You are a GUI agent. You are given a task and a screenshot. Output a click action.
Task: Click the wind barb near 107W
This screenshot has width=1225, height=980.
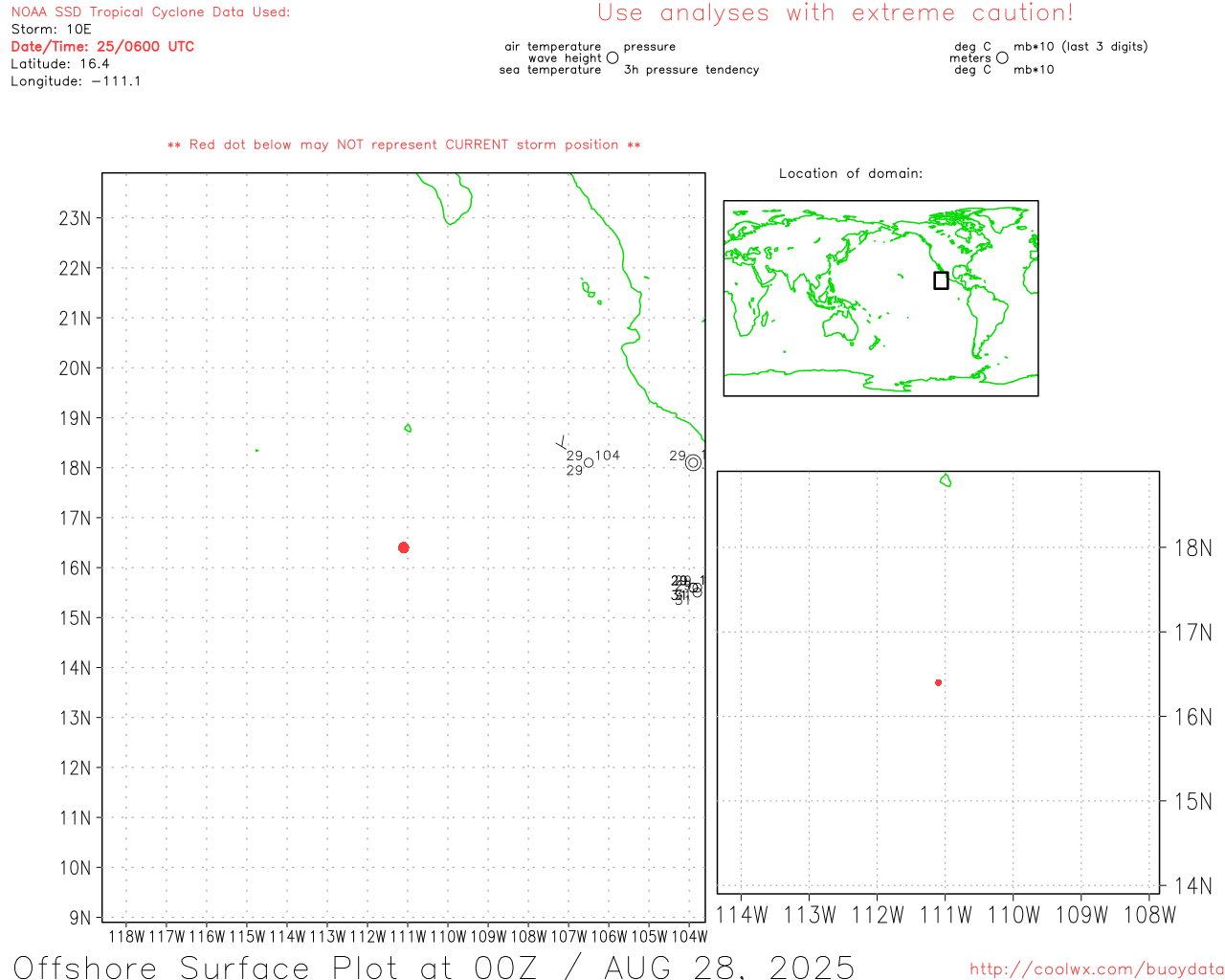[562, 442]
